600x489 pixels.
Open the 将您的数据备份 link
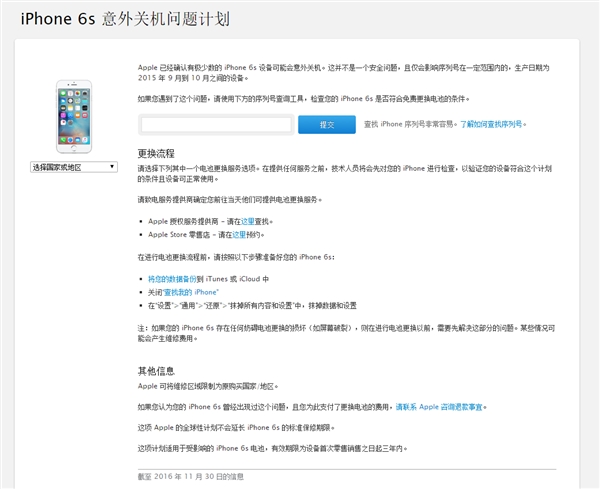click(171, 279)
